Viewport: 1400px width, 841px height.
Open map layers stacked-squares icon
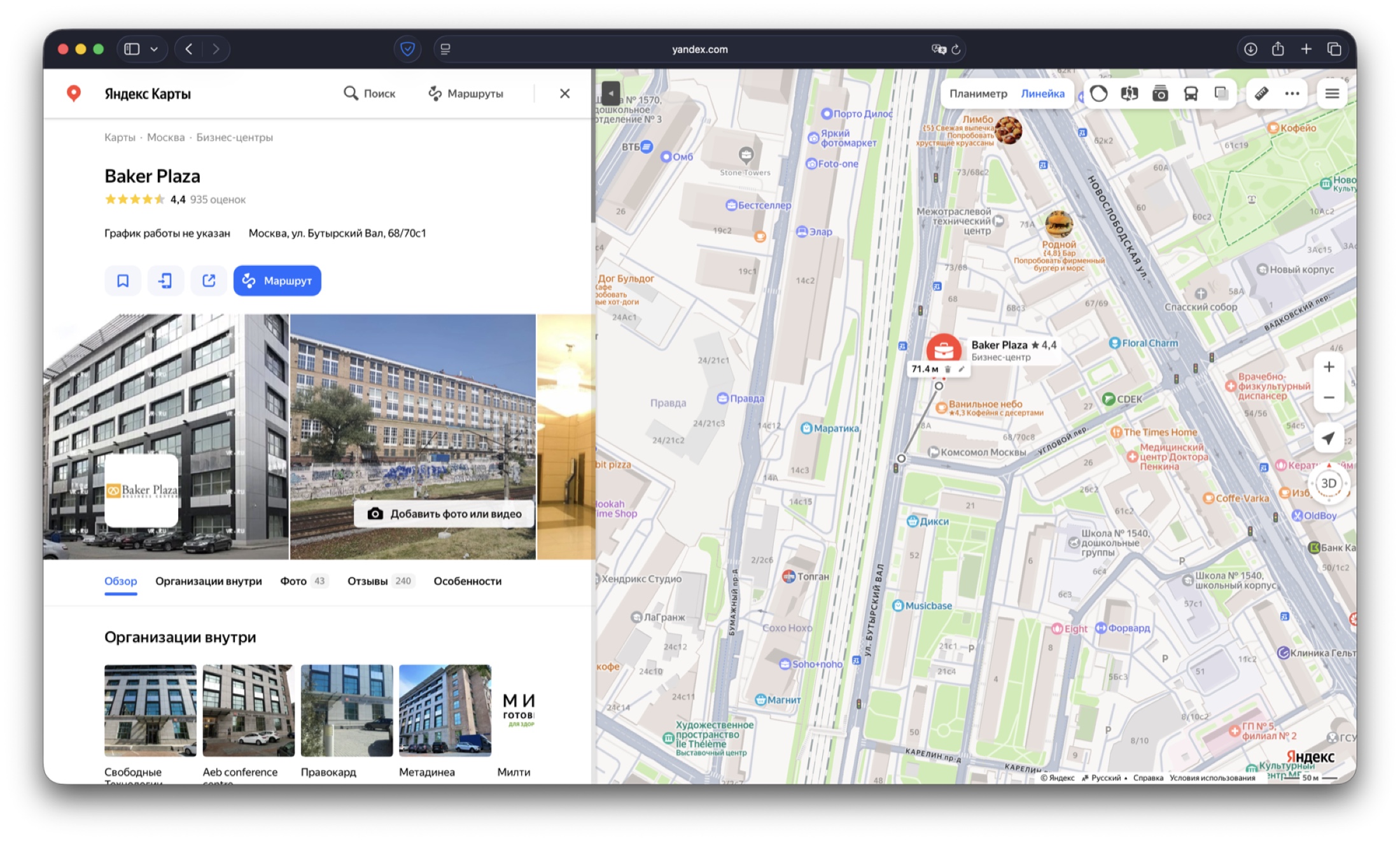point(1221,94)
